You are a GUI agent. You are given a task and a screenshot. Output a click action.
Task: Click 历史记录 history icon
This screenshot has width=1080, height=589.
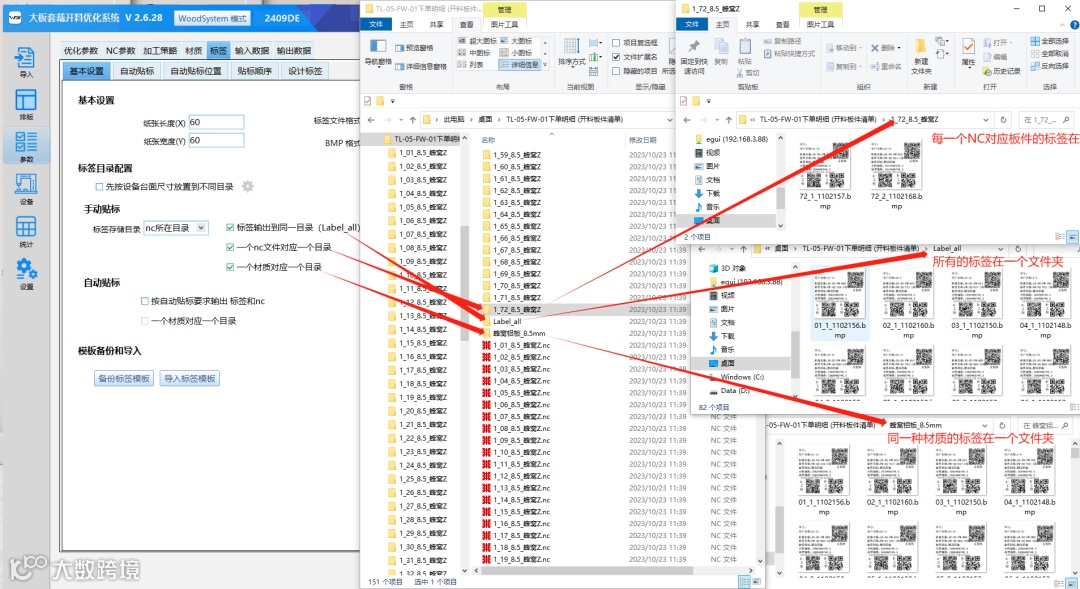(987, 71)
